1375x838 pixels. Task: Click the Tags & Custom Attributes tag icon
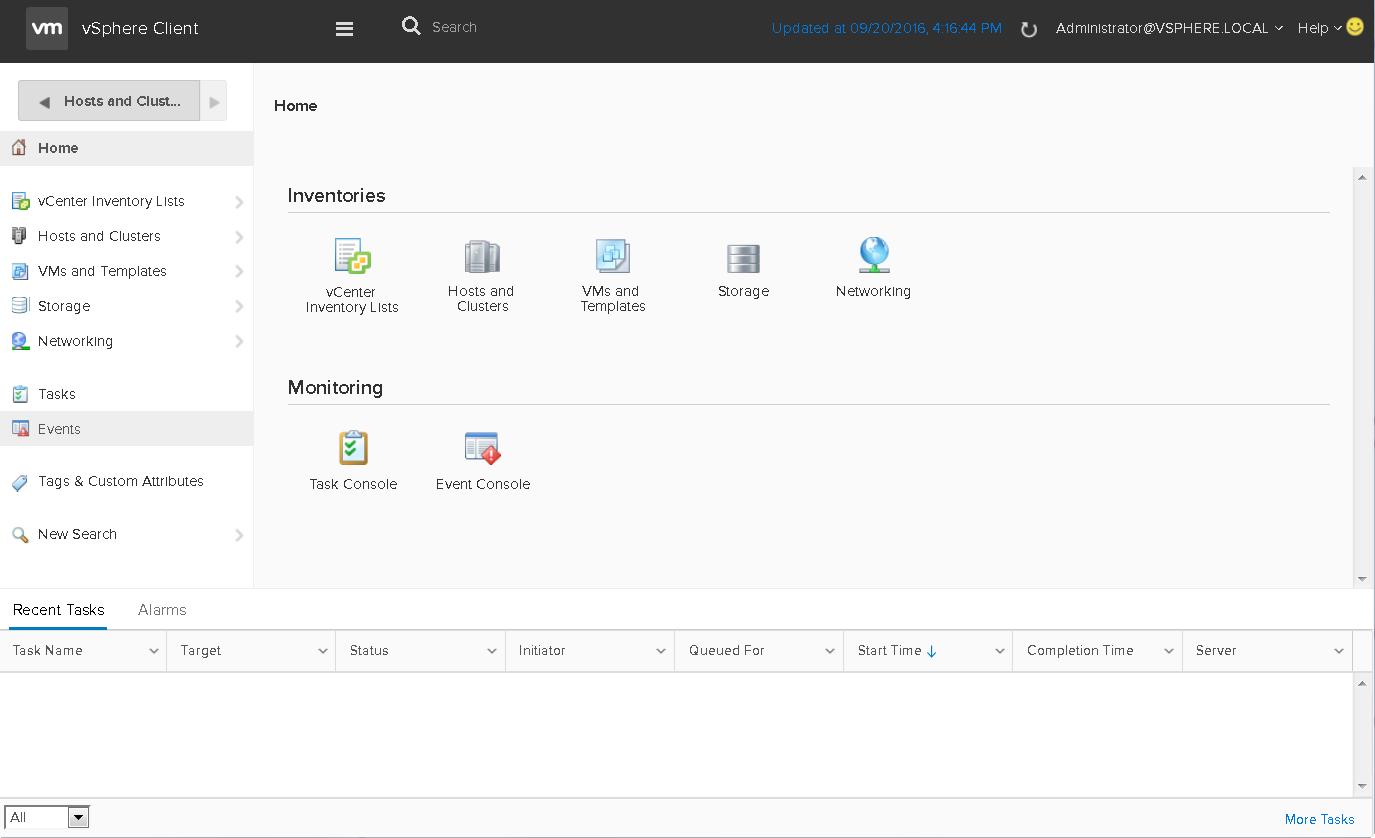pyautogui.click(x=19, y=482)
